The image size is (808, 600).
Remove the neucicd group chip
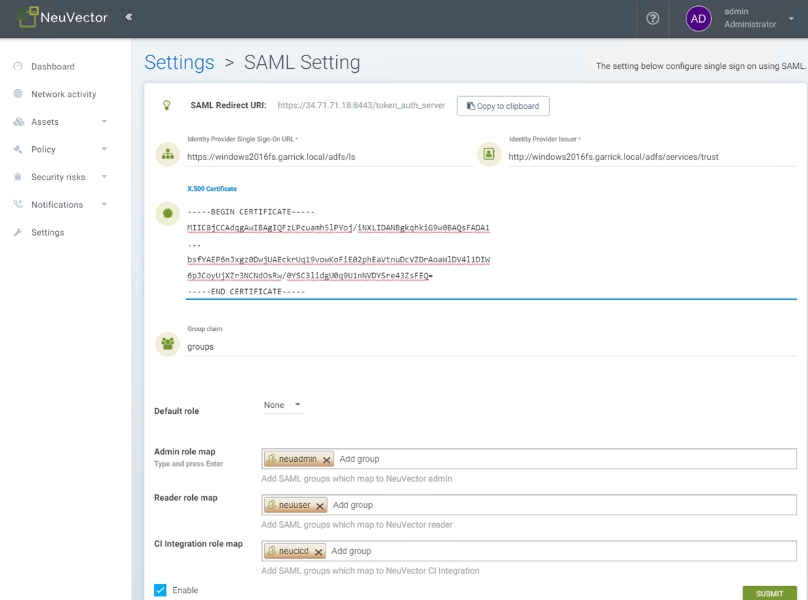(x=319, y=552)
